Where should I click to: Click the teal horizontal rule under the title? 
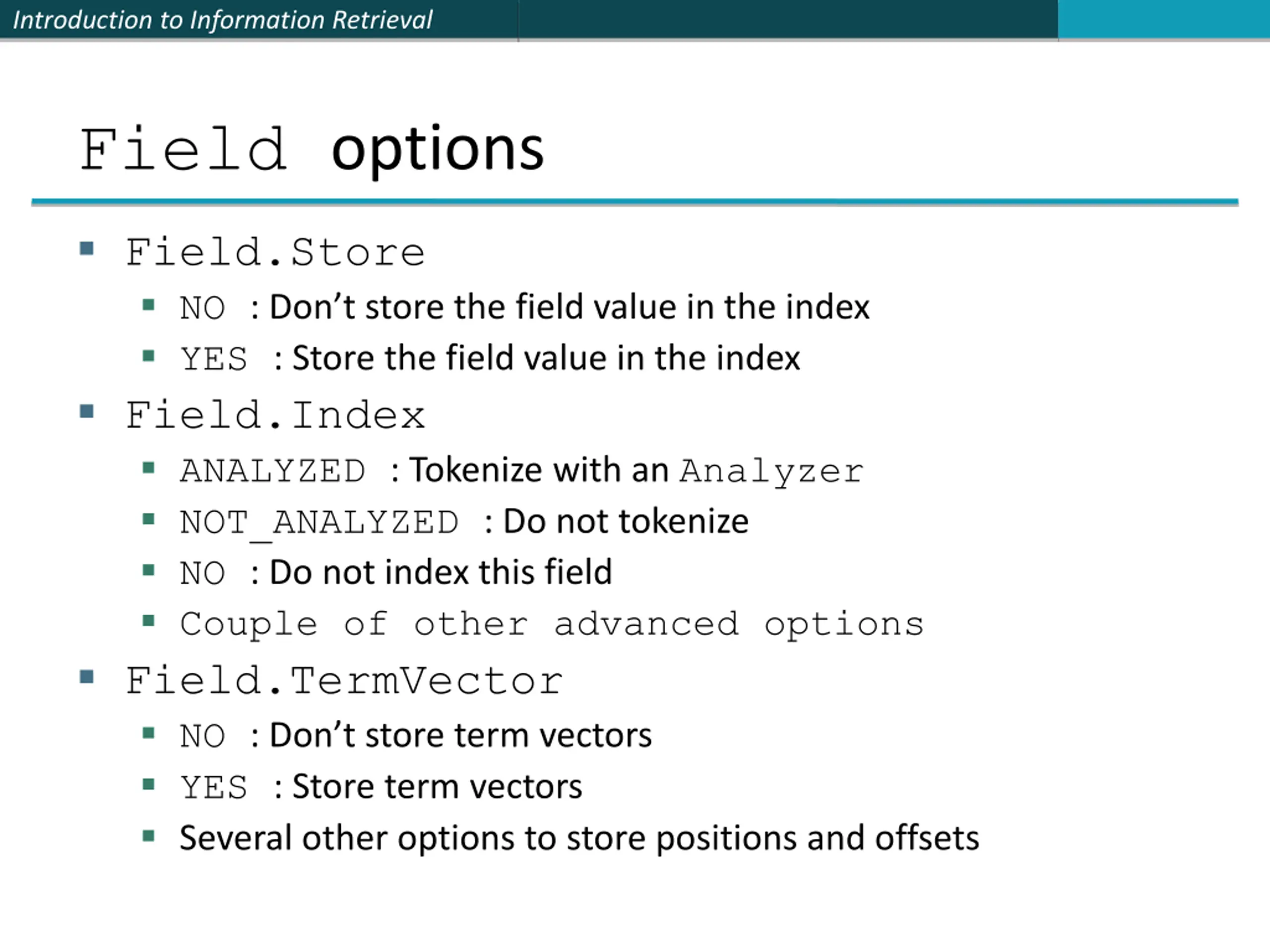pyautogui.click(x=635, y=202)
